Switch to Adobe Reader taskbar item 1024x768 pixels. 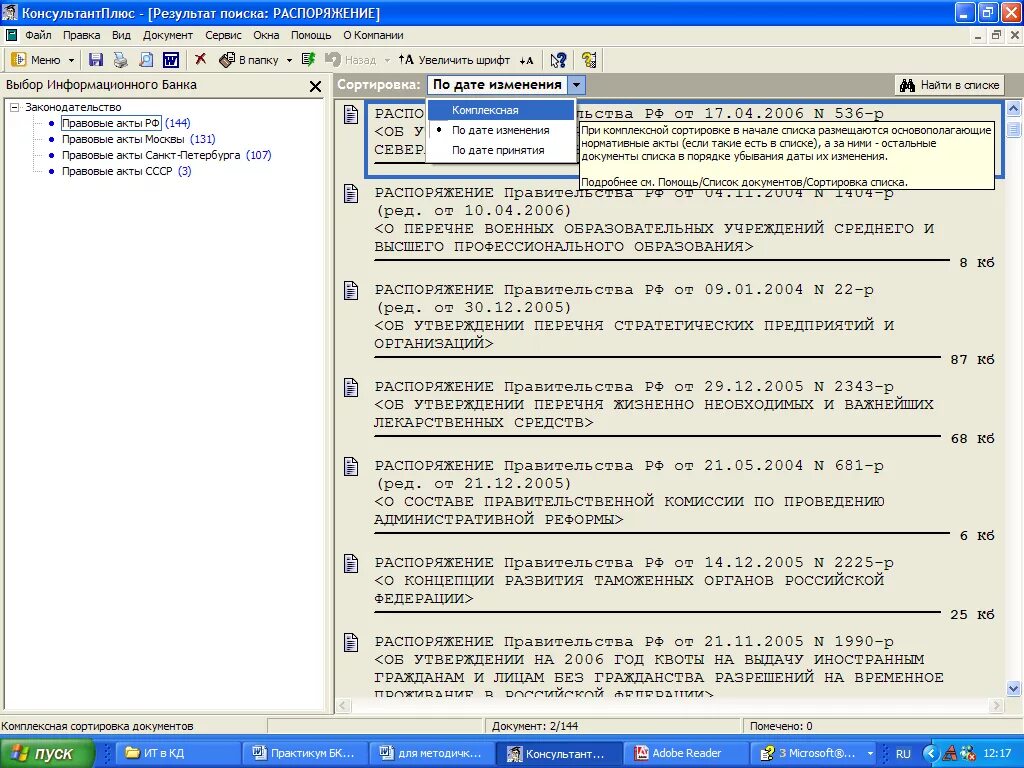click(x=687, y=753)
